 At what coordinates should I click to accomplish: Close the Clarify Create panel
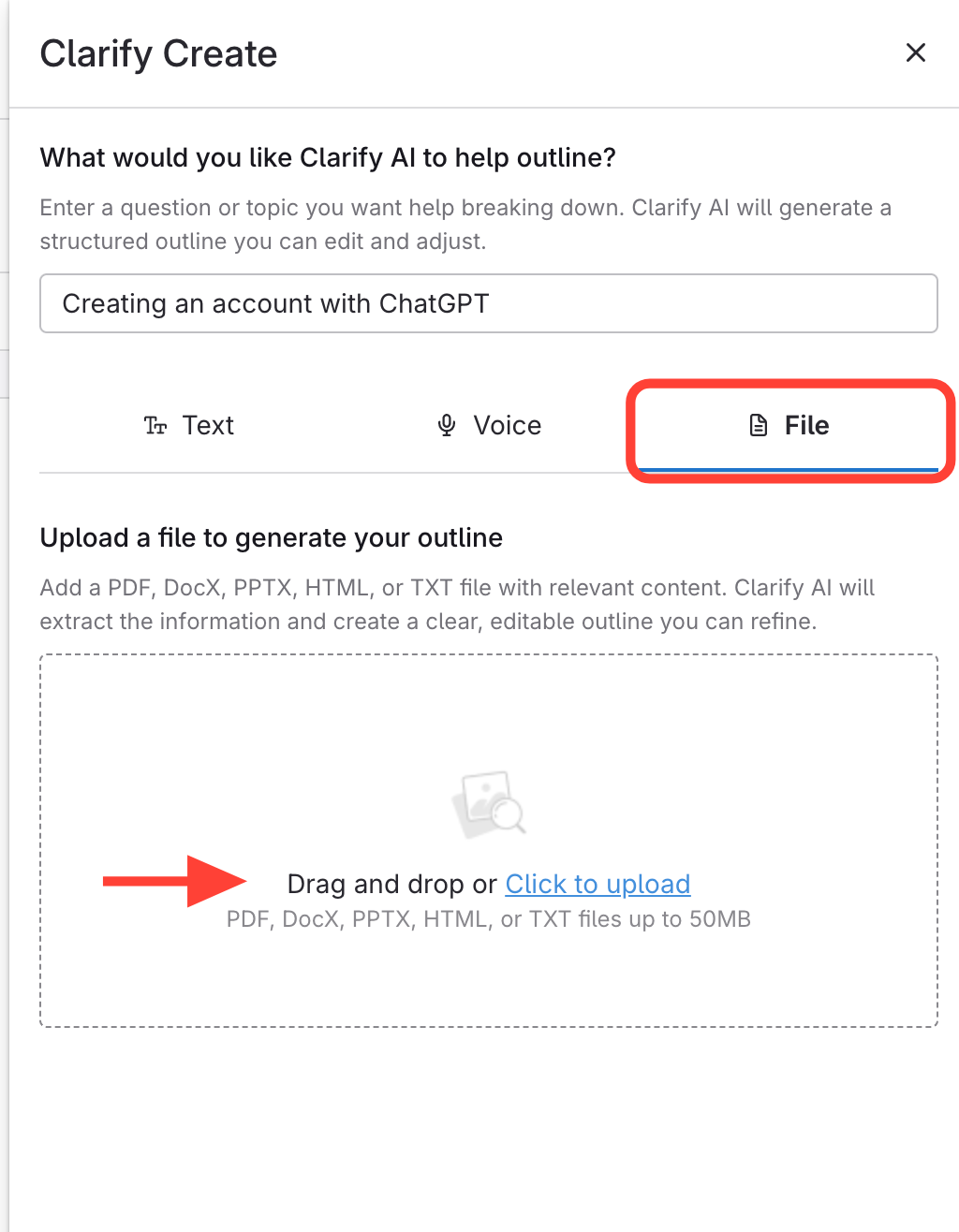pos(915,53)
